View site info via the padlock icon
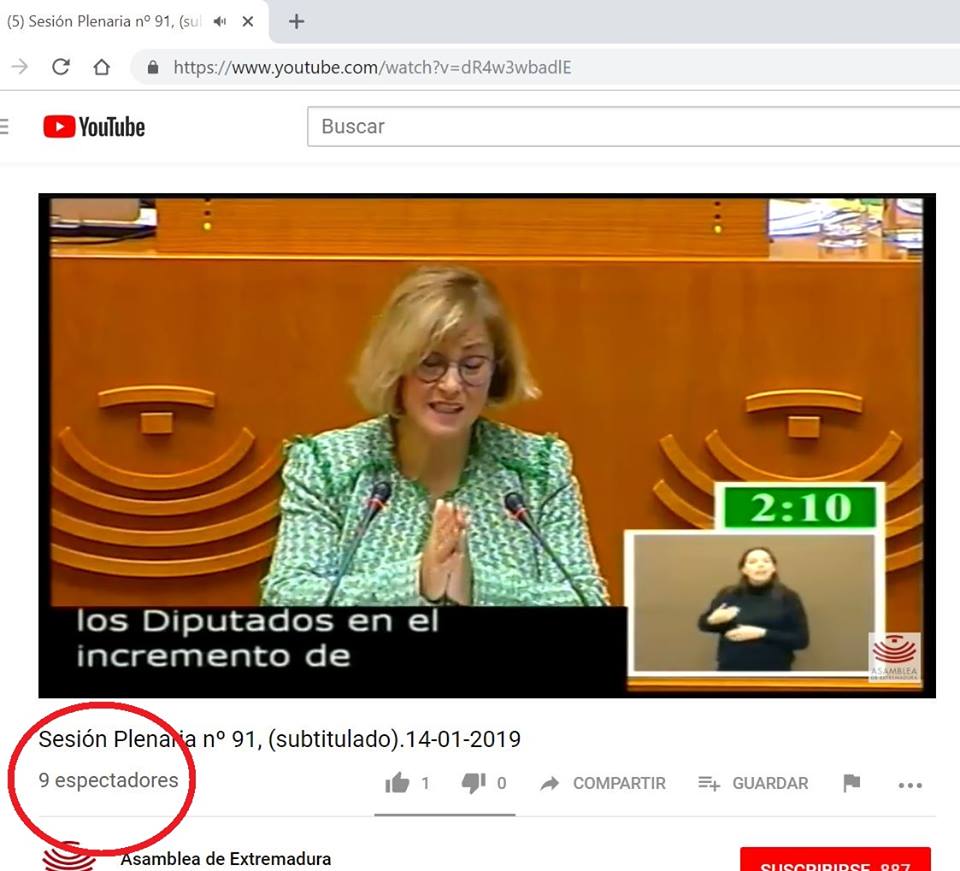The height and width of the screenshot is (871, 960). [153, 67]
